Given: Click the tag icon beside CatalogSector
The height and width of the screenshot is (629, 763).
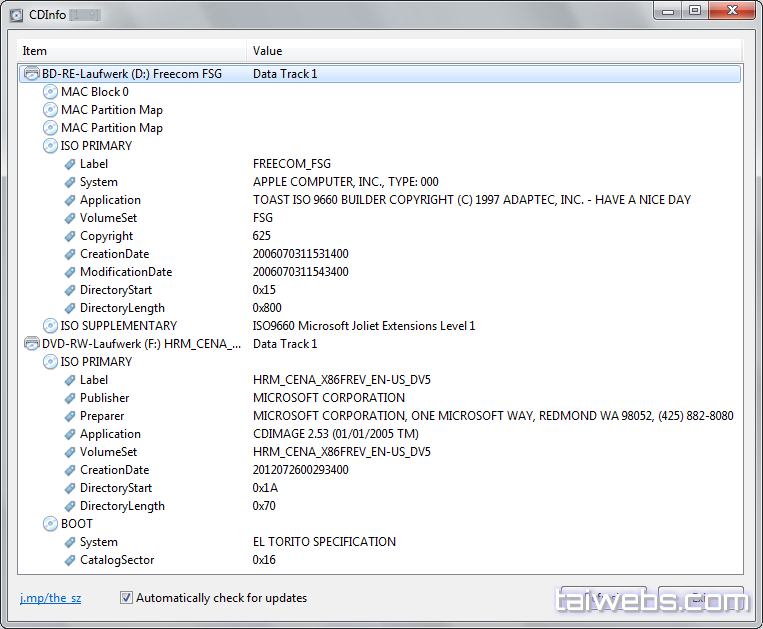Looking at the screenshot, I should pos(70,560).
